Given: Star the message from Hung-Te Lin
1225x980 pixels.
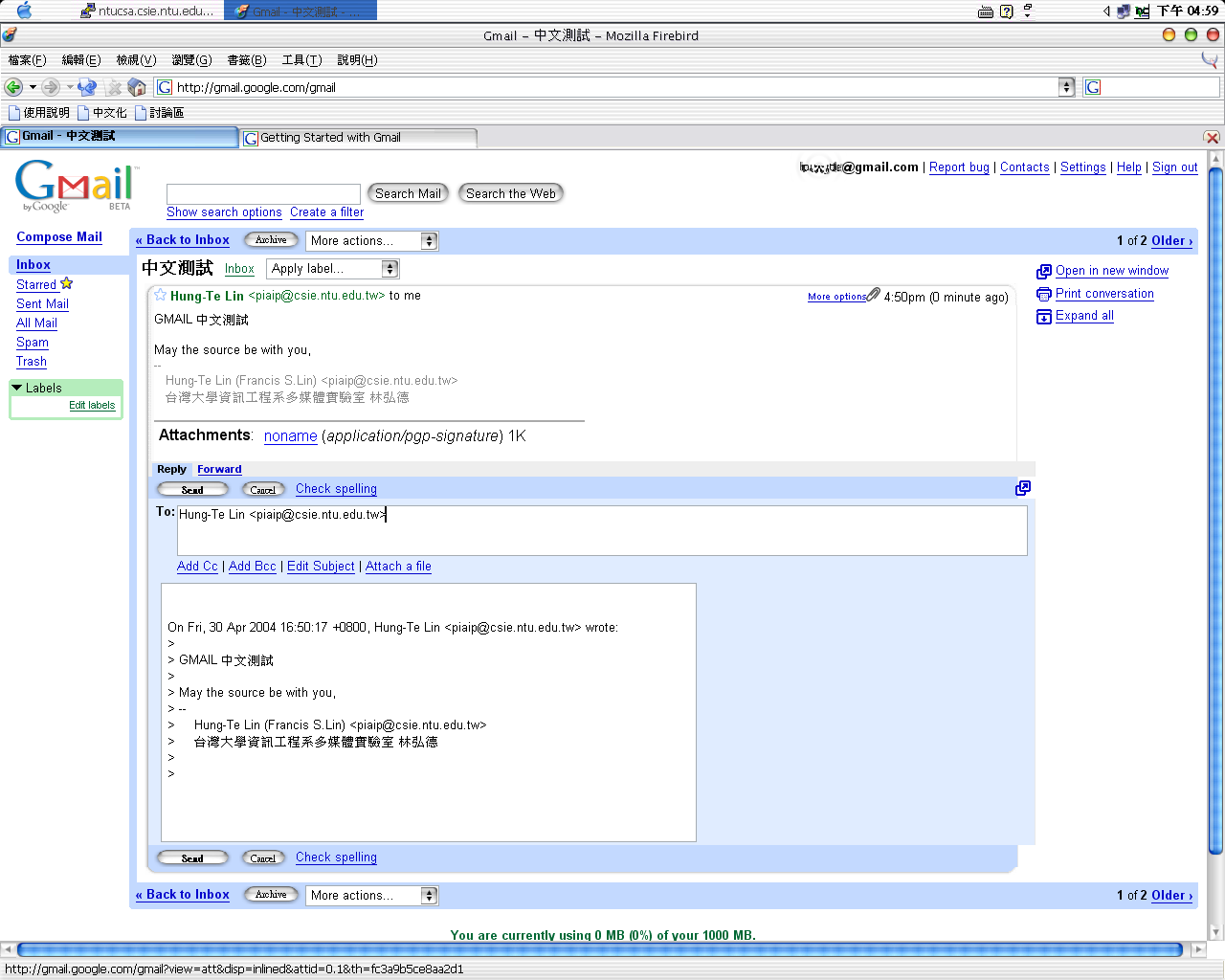Looking at the screenshot, I should (x=161, y=296).
